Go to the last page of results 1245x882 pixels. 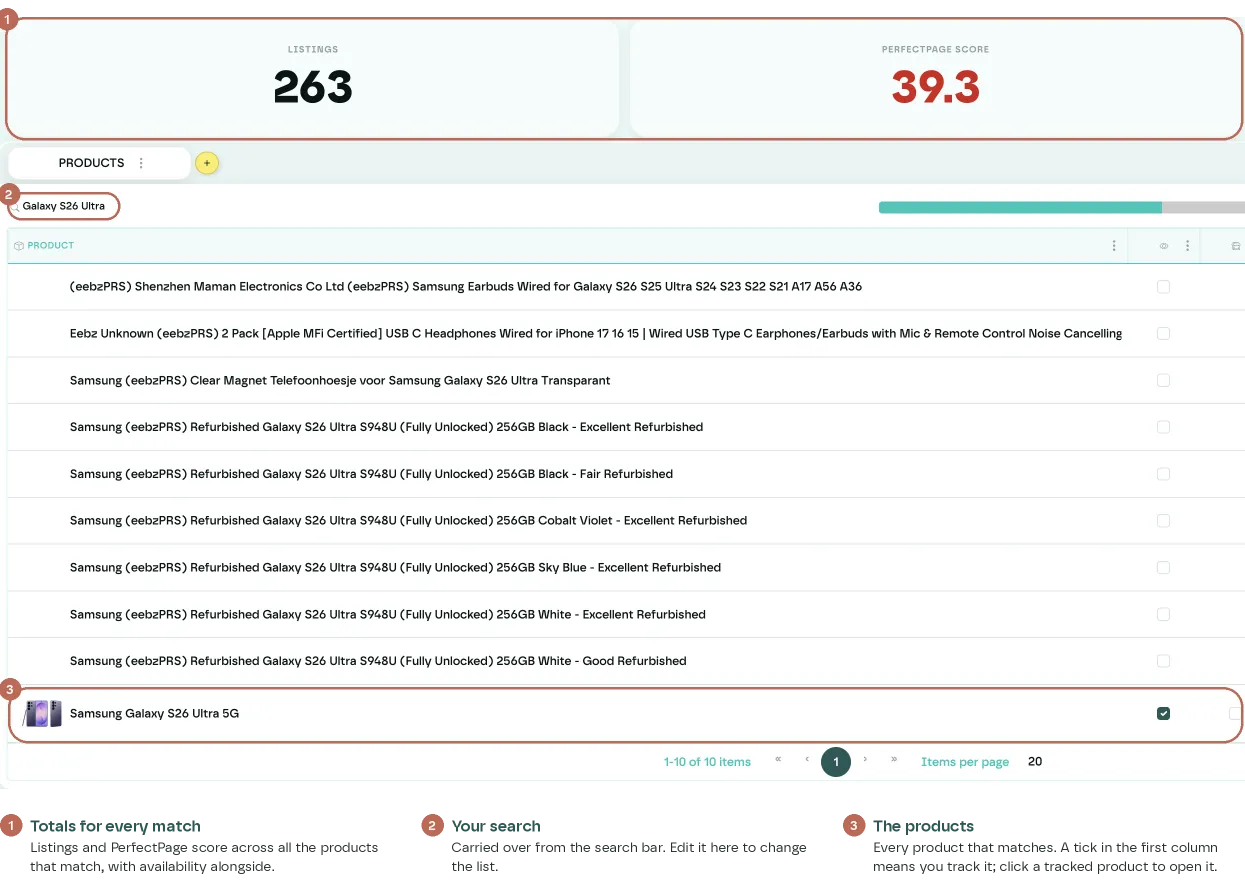pos(894,760)
